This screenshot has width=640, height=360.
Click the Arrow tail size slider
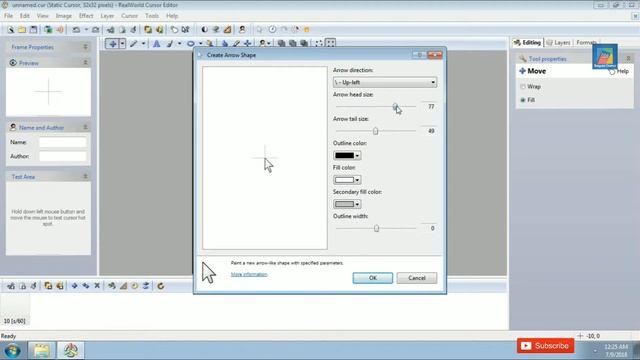[376, 131]
